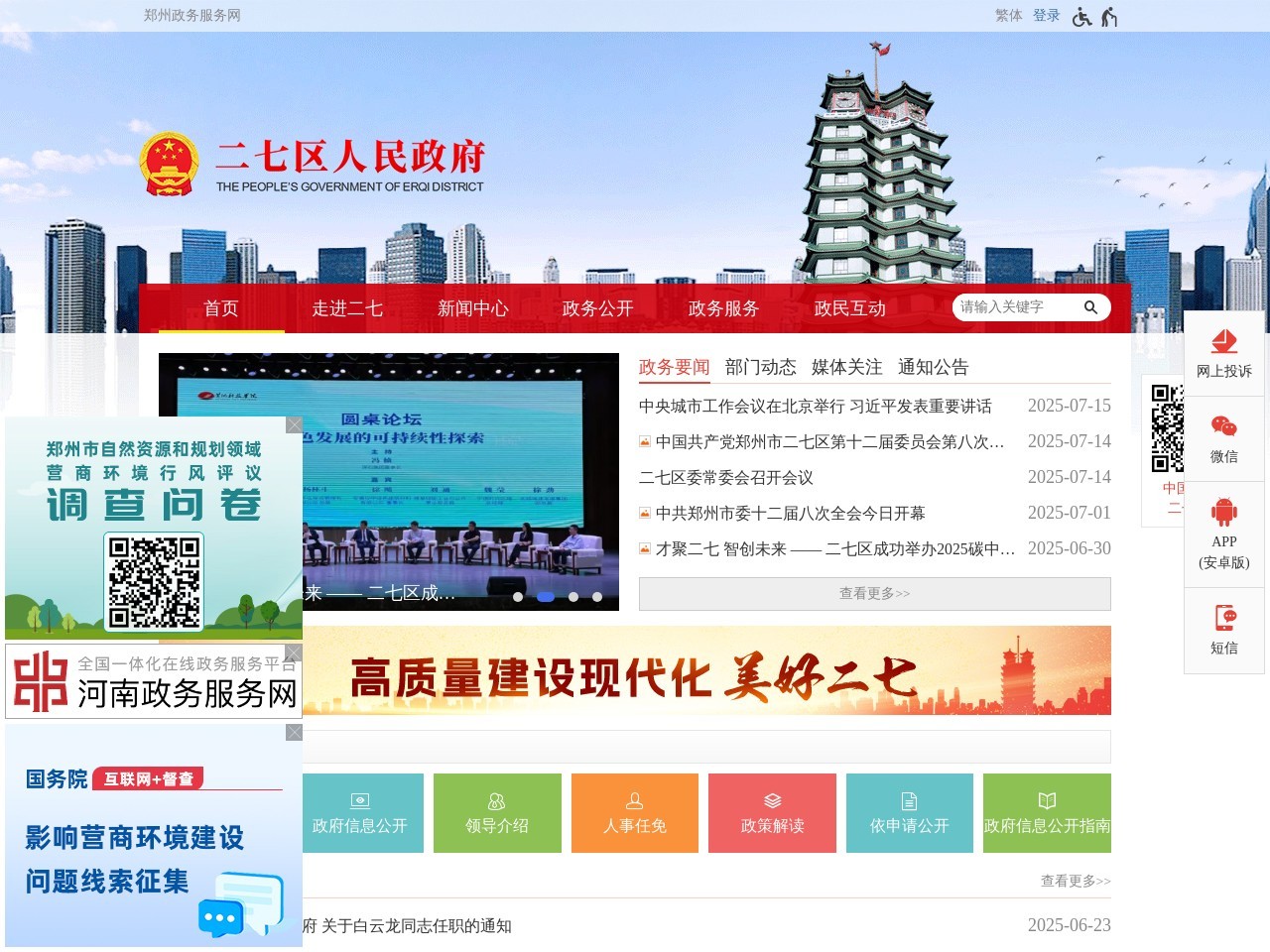
Task: Click the search magnifier icon
Action: (x=1090, y=307)
